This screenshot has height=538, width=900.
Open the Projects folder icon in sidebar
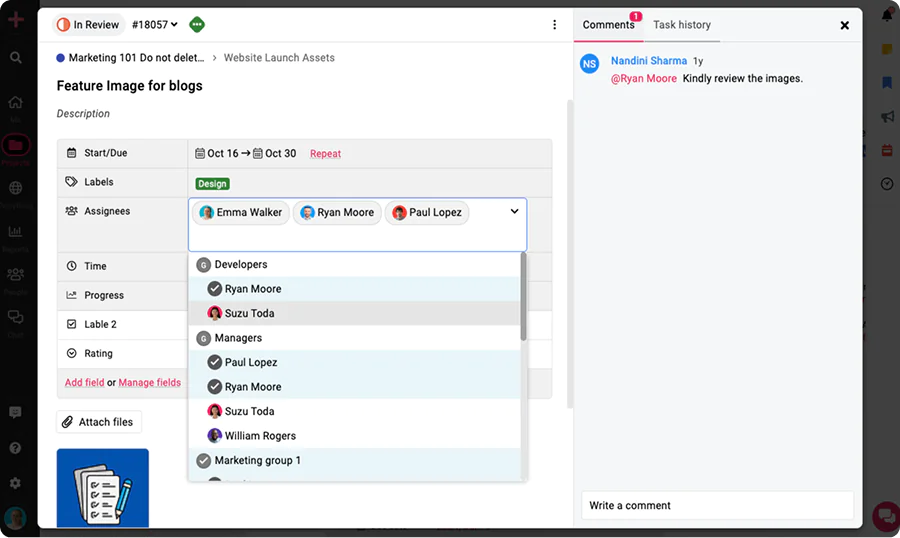(15, 145)
